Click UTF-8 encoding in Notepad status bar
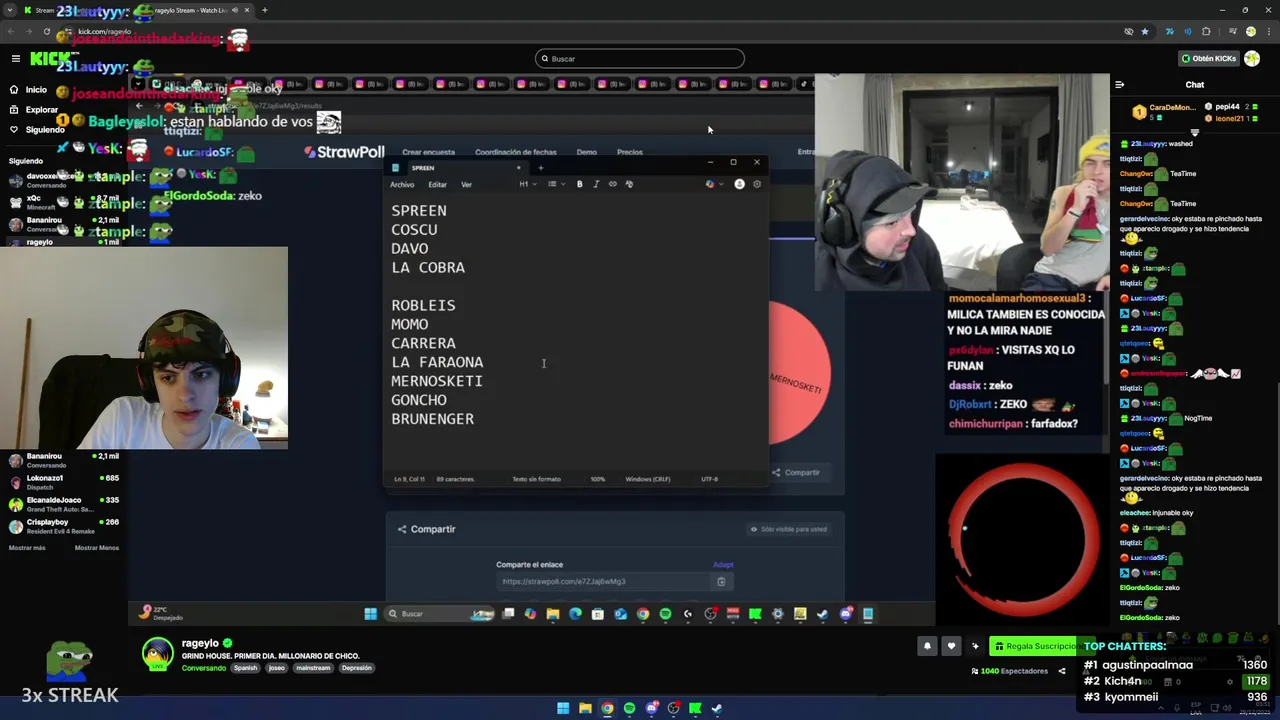 tap(710, 479)
